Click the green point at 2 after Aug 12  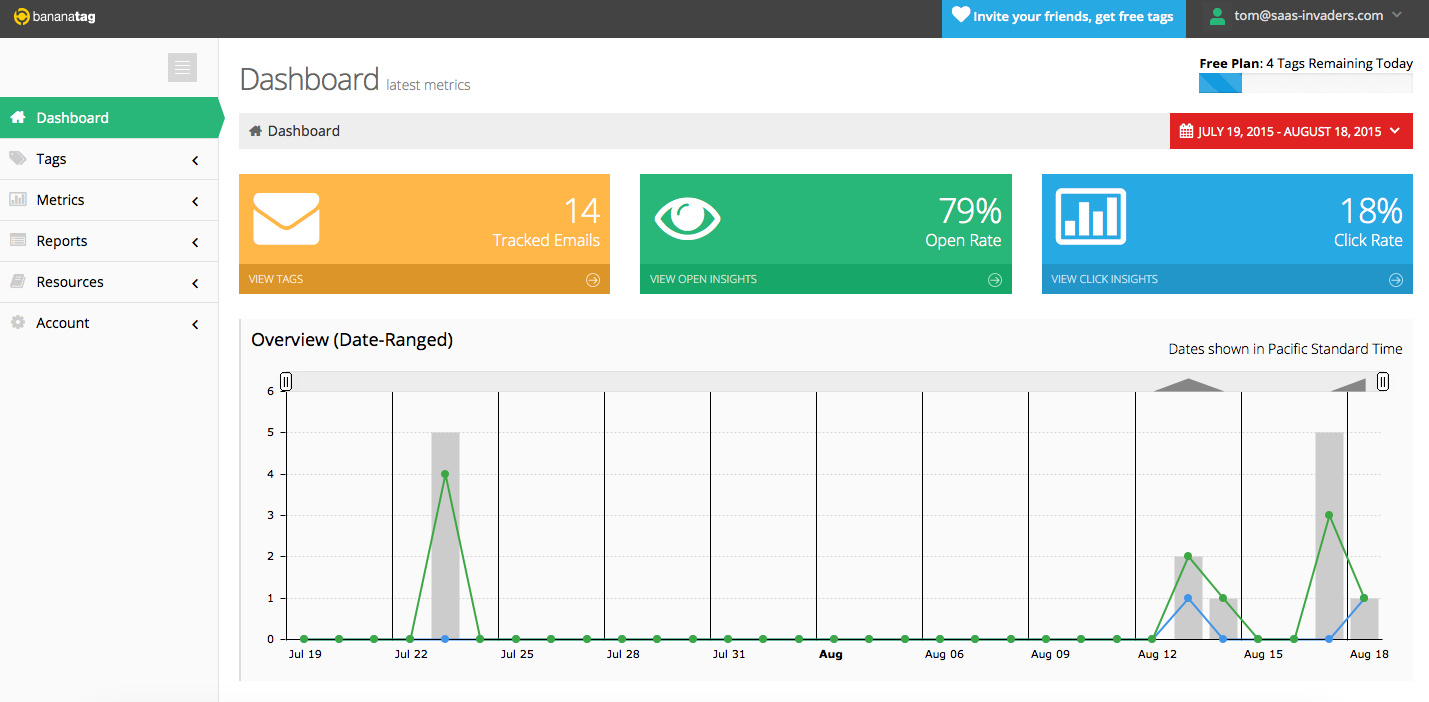point(1188,556)
